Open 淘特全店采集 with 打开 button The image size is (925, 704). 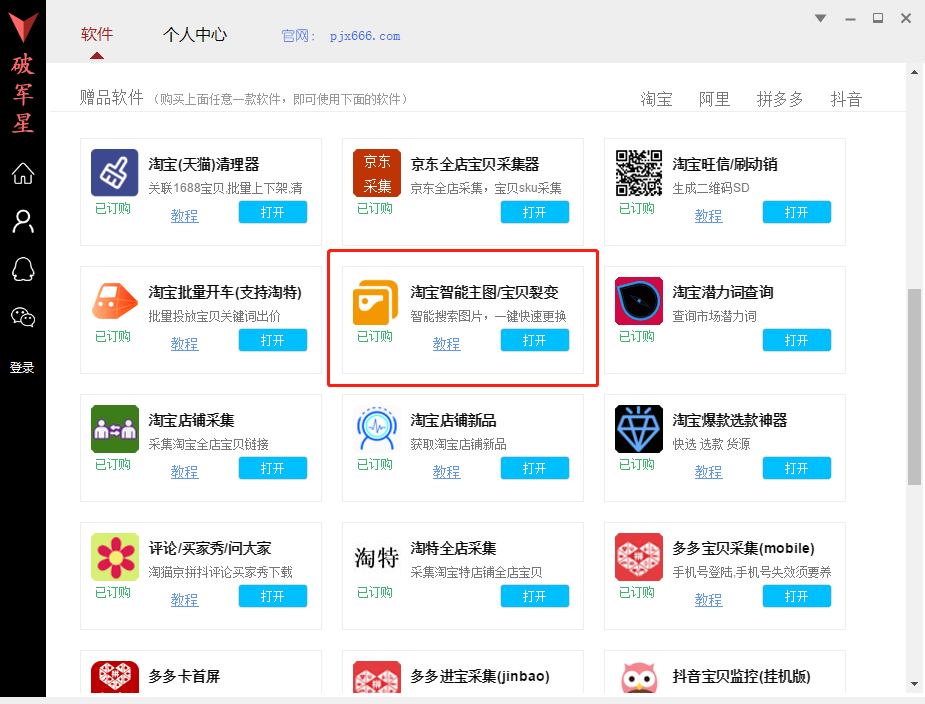coord(534,596)
